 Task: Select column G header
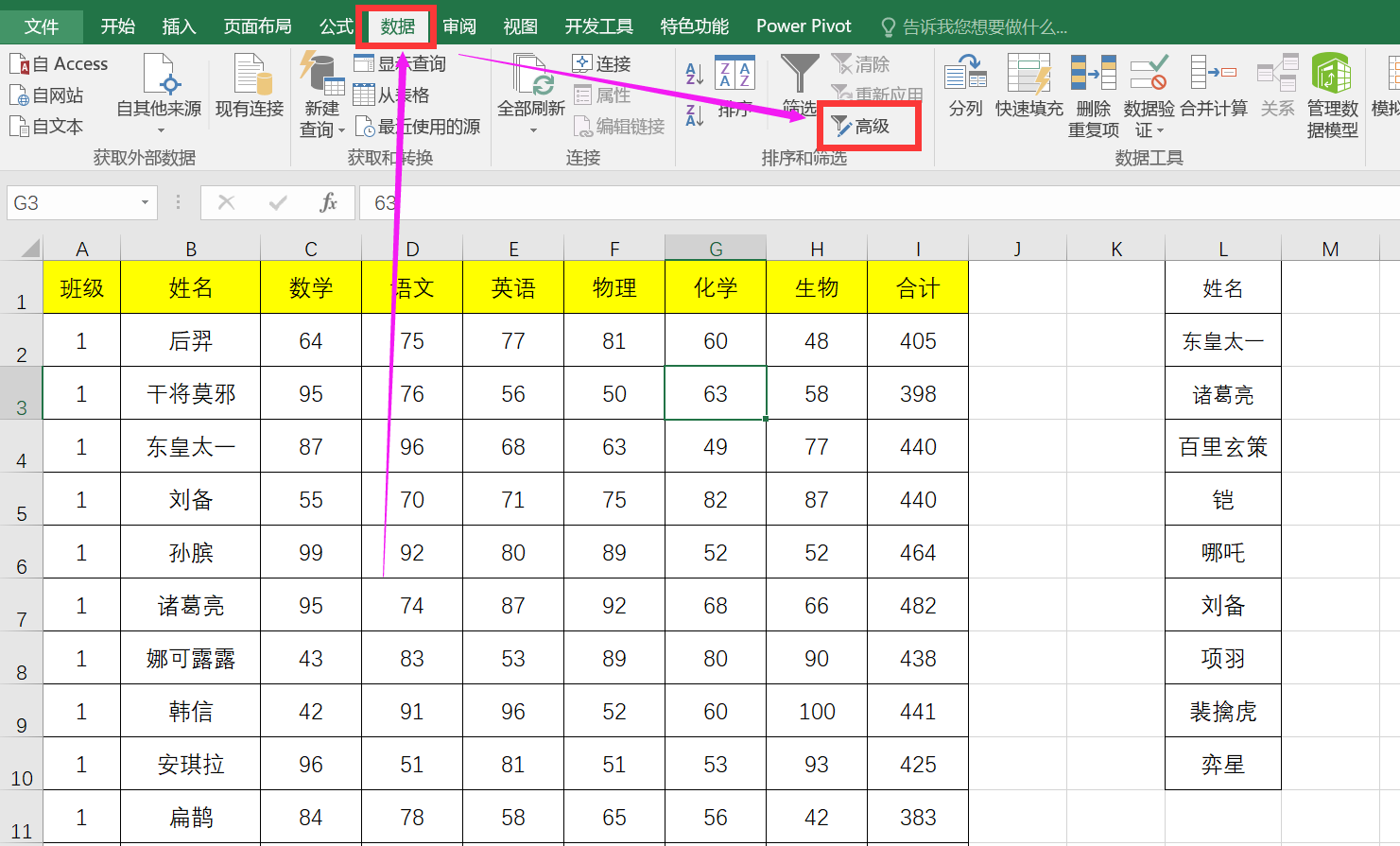(716, 249)
